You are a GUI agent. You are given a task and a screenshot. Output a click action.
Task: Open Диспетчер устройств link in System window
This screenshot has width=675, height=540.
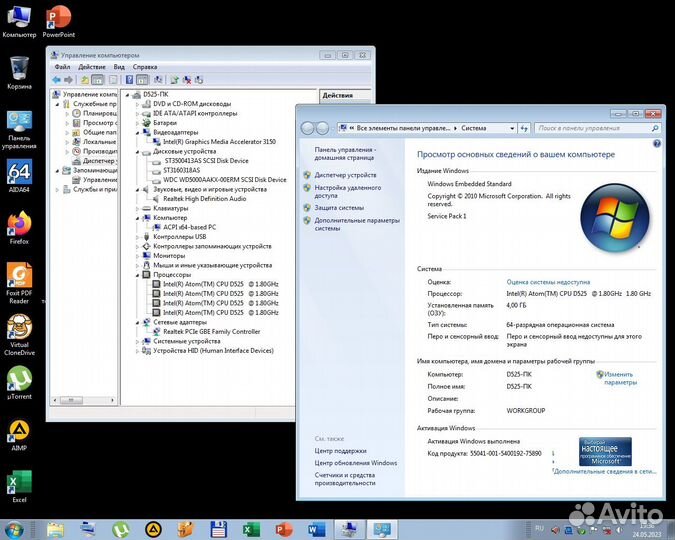pyautogui.click(x=345, y=175)
